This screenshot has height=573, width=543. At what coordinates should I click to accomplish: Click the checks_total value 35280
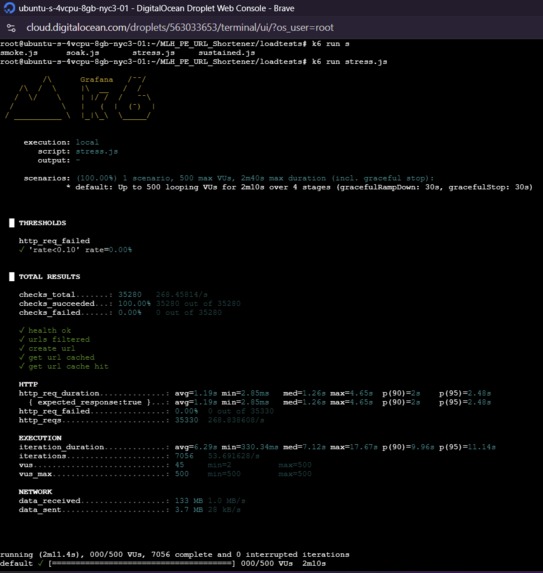click(x=130, y=295)
